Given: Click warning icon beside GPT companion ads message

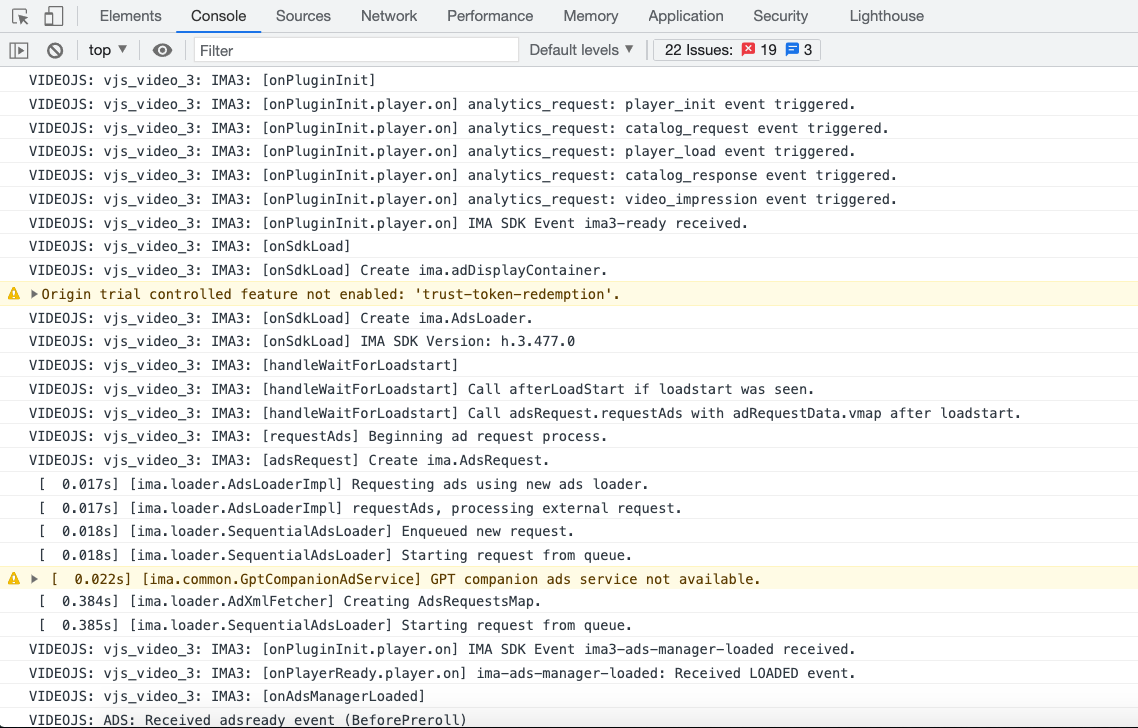Looking at the screenshot, I should [x=14, y=579].
